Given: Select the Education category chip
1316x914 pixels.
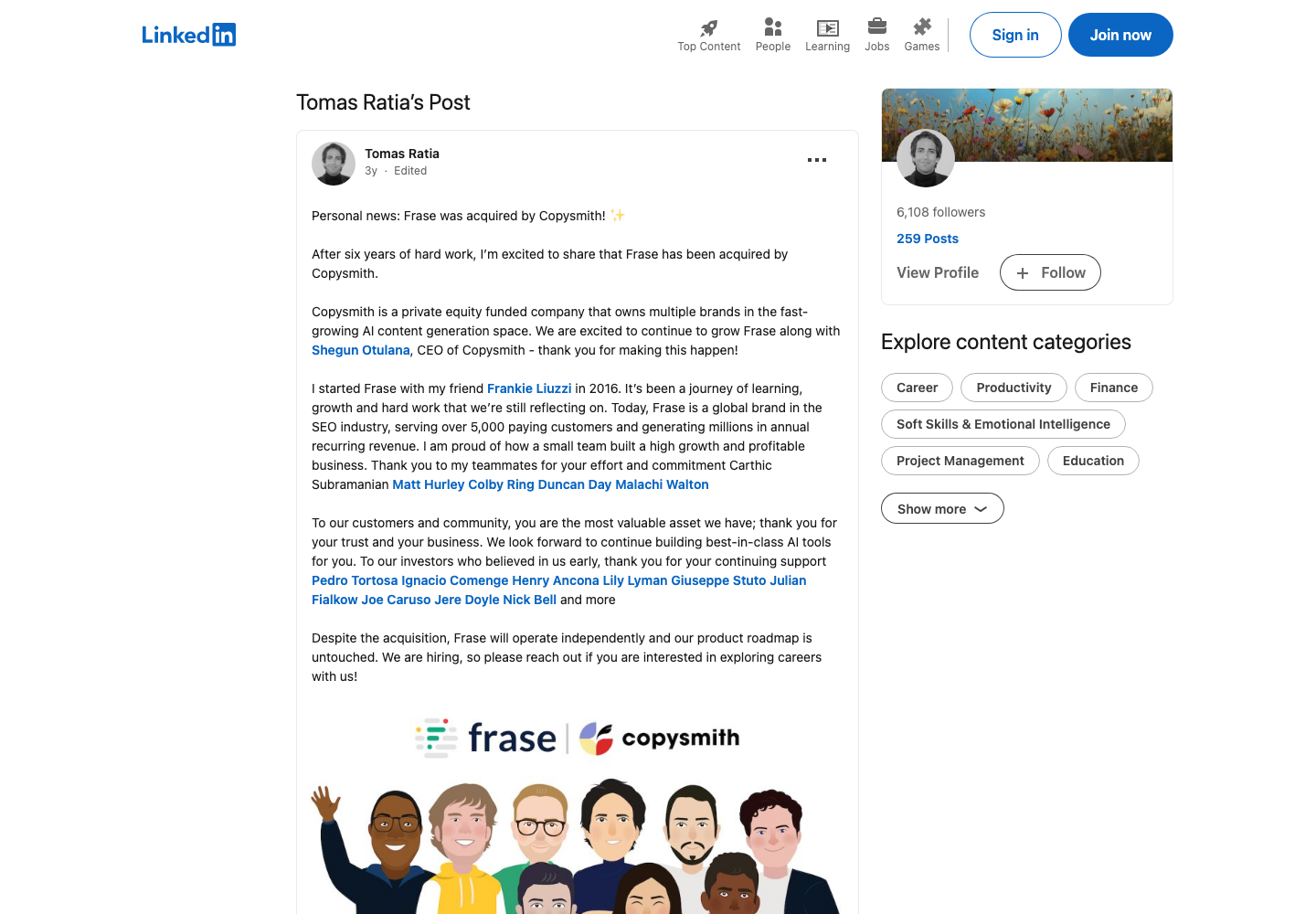Looking at the screenshot, I should [x=1093, y=461].
